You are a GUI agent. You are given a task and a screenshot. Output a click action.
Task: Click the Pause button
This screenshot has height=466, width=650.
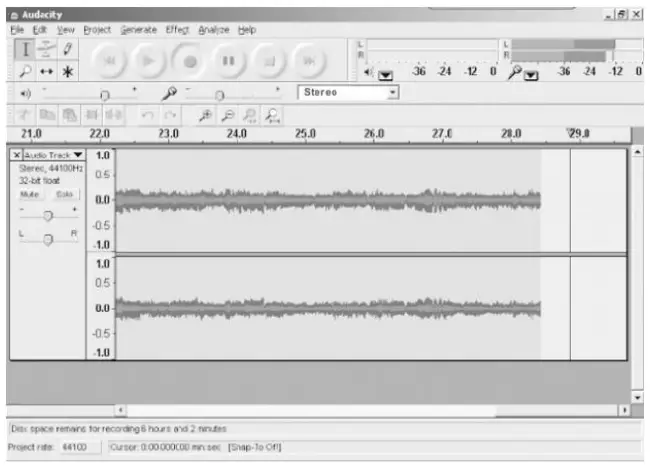point(228,61)
